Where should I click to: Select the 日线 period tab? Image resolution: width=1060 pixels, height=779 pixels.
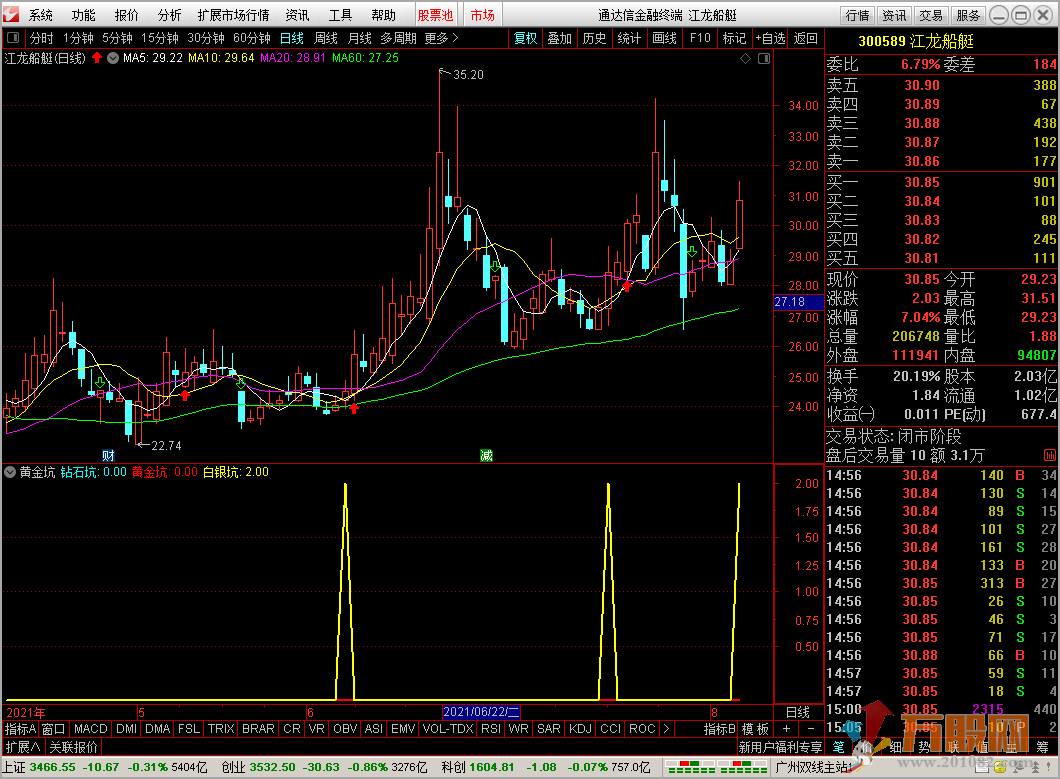pyautogui.click(x=292, y=38)
